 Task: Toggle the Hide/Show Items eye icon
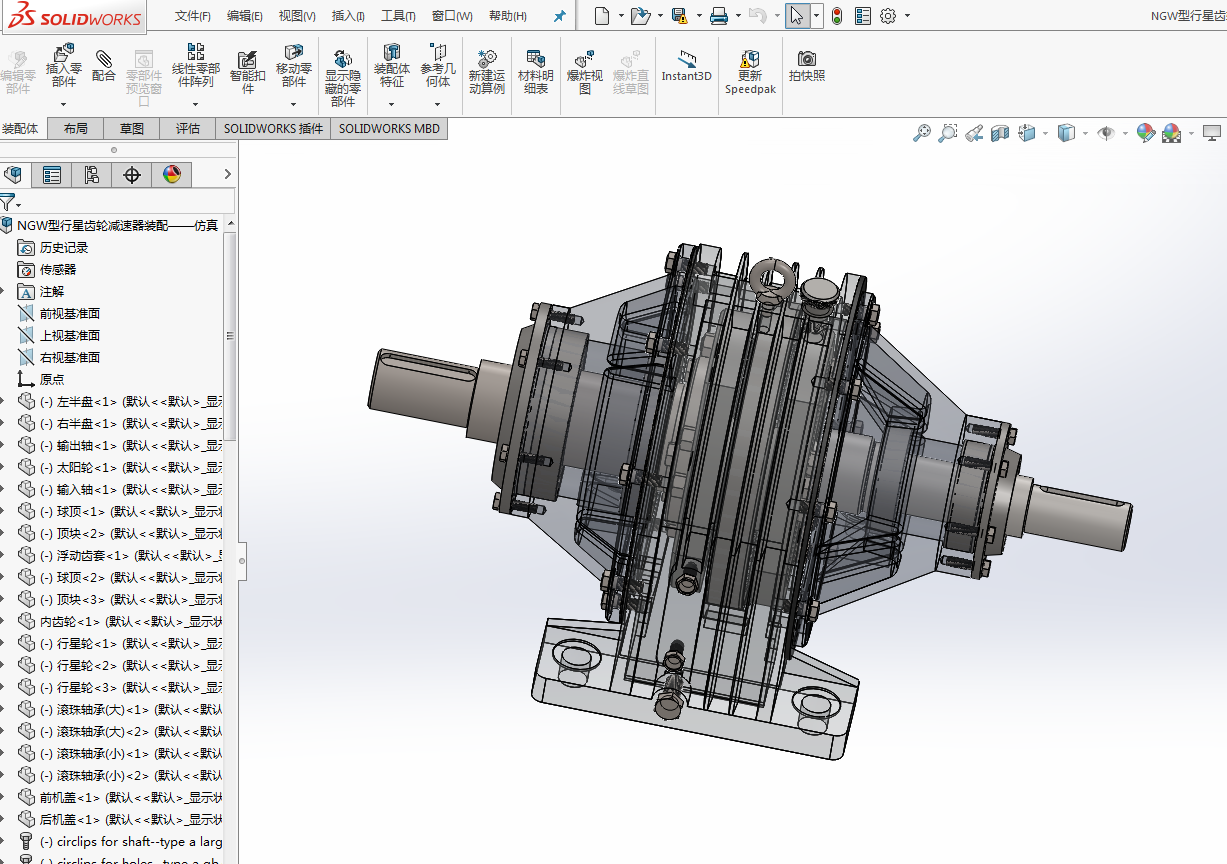click(x=1105, y=133)
